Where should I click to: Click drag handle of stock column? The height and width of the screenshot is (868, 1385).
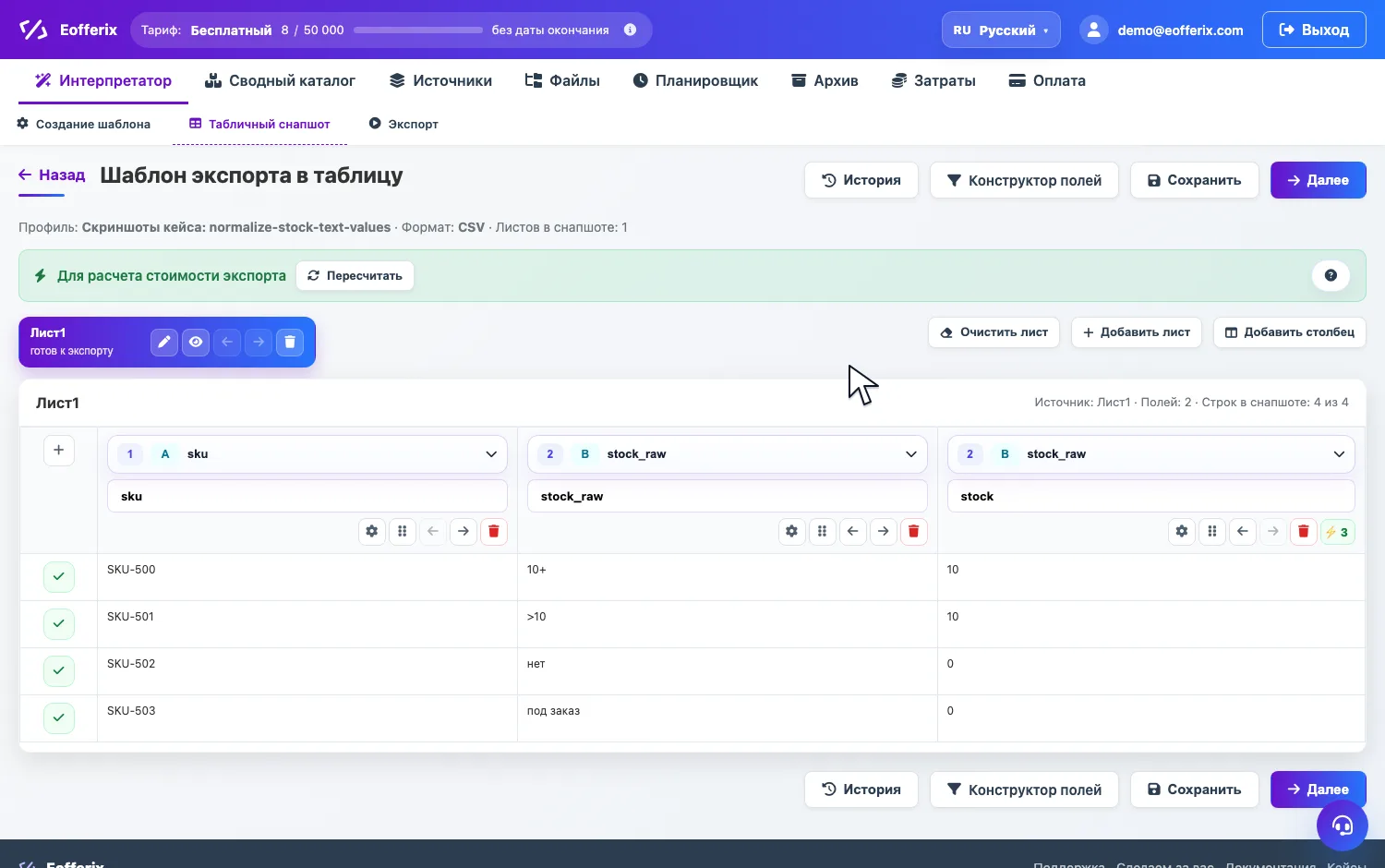[x=1212, y=531]
